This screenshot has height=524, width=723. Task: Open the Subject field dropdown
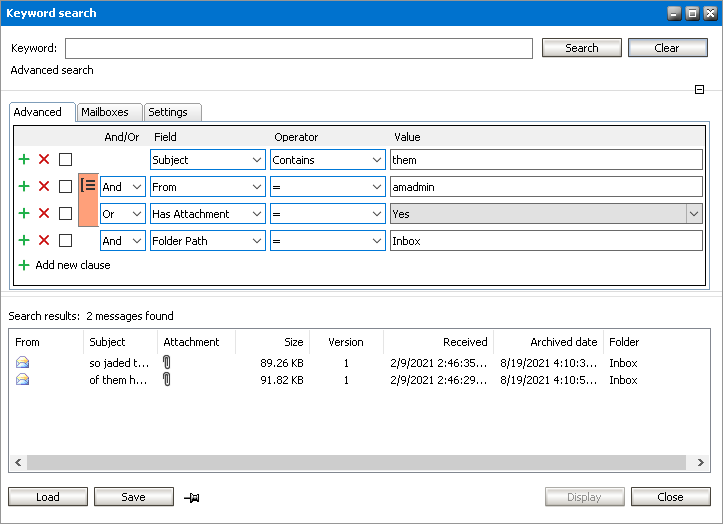(255, 160)
